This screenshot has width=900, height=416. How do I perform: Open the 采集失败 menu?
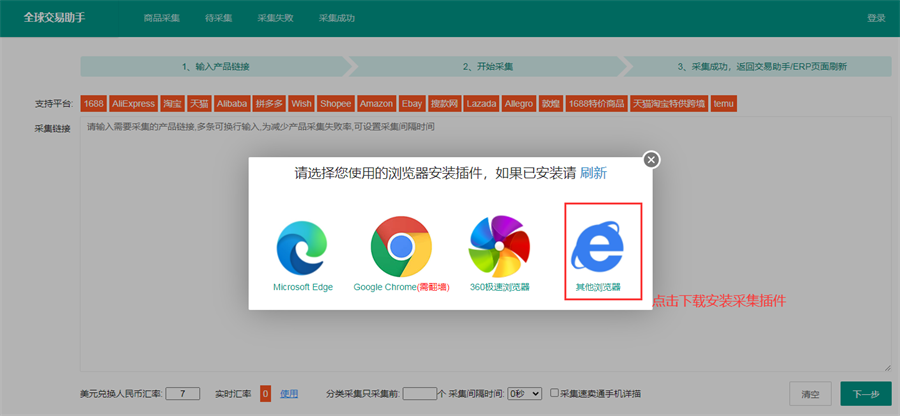point(276,18)
